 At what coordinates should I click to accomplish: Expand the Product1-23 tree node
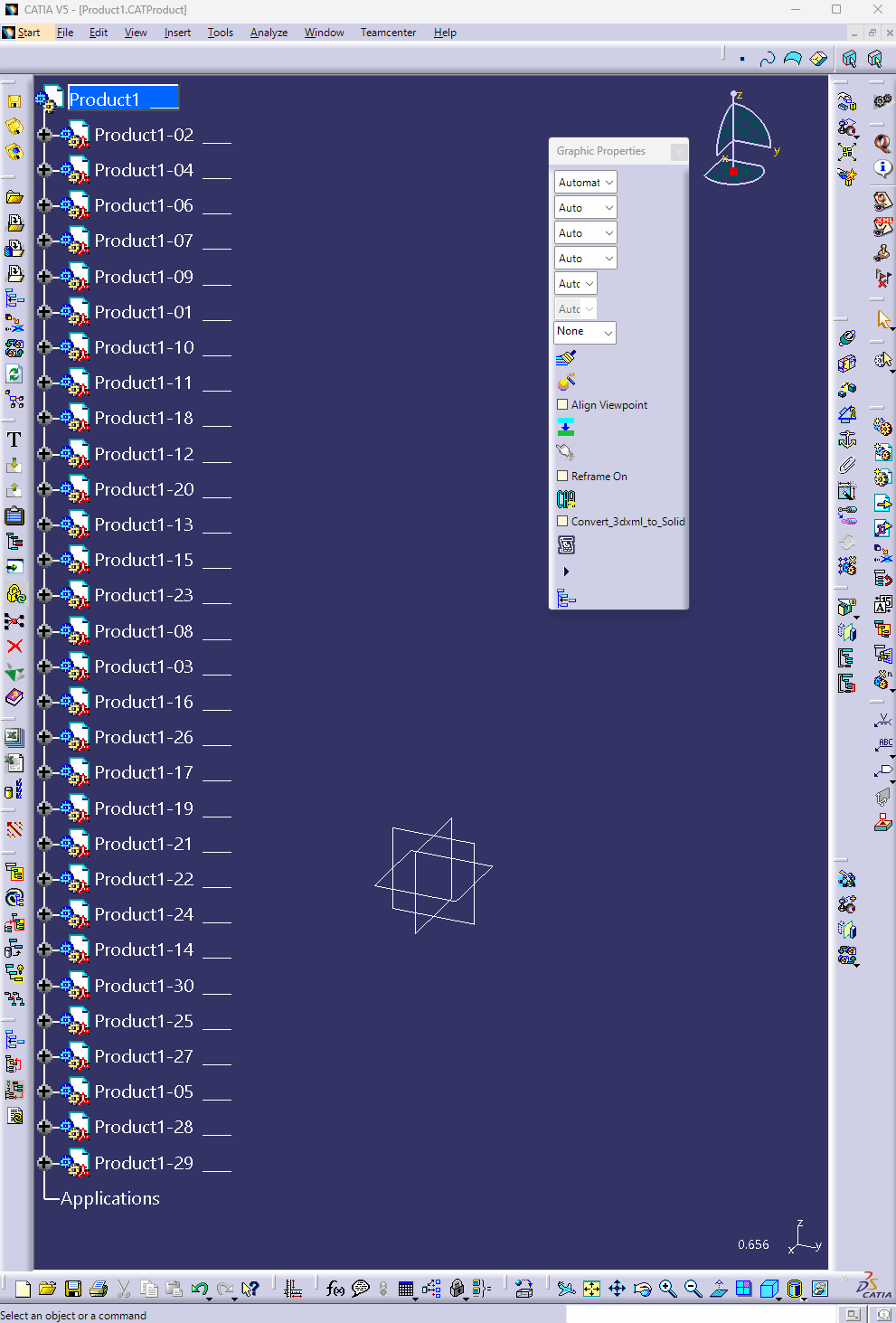[x=44, y=594]
